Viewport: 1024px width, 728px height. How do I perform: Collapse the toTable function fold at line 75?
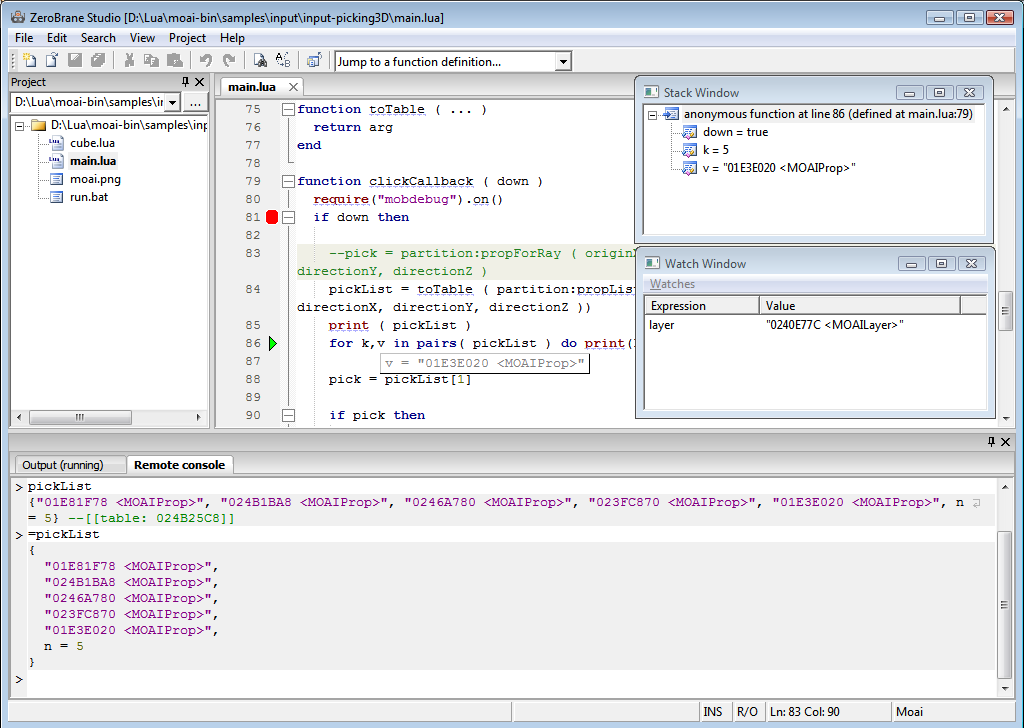click(x=288, y=109)
